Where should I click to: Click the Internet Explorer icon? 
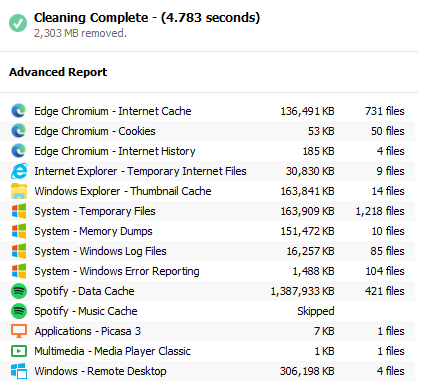(x=19, y=171)
